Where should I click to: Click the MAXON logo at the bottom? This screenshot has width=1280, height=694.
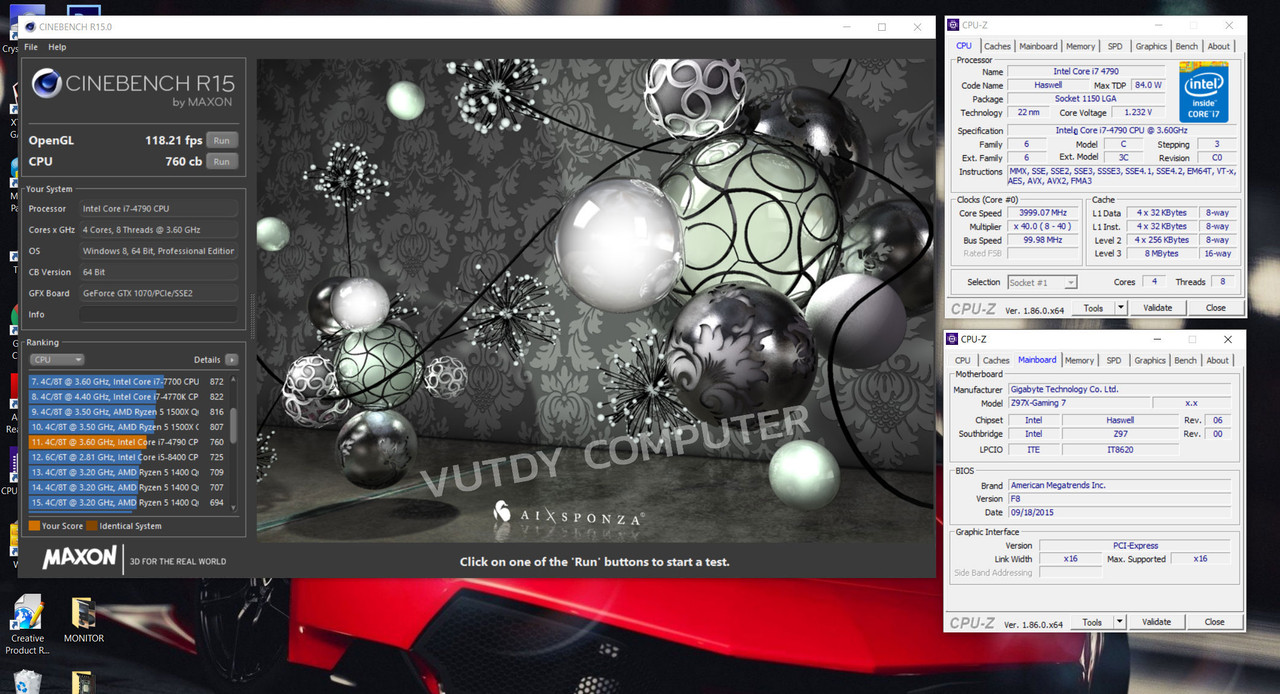point(79,558)
